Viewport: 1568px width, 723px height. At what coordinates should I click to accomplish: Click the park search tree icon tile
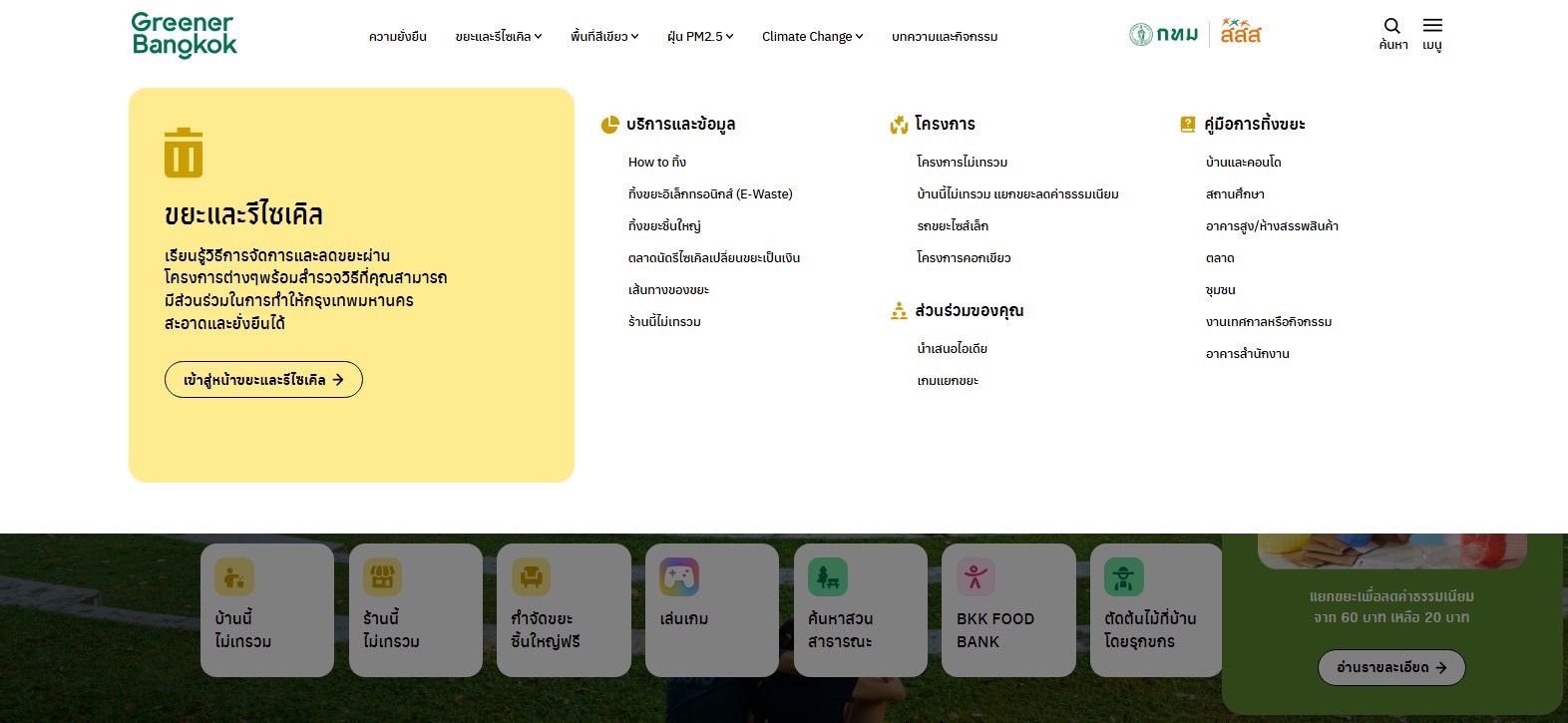click(x=827, y=577)
